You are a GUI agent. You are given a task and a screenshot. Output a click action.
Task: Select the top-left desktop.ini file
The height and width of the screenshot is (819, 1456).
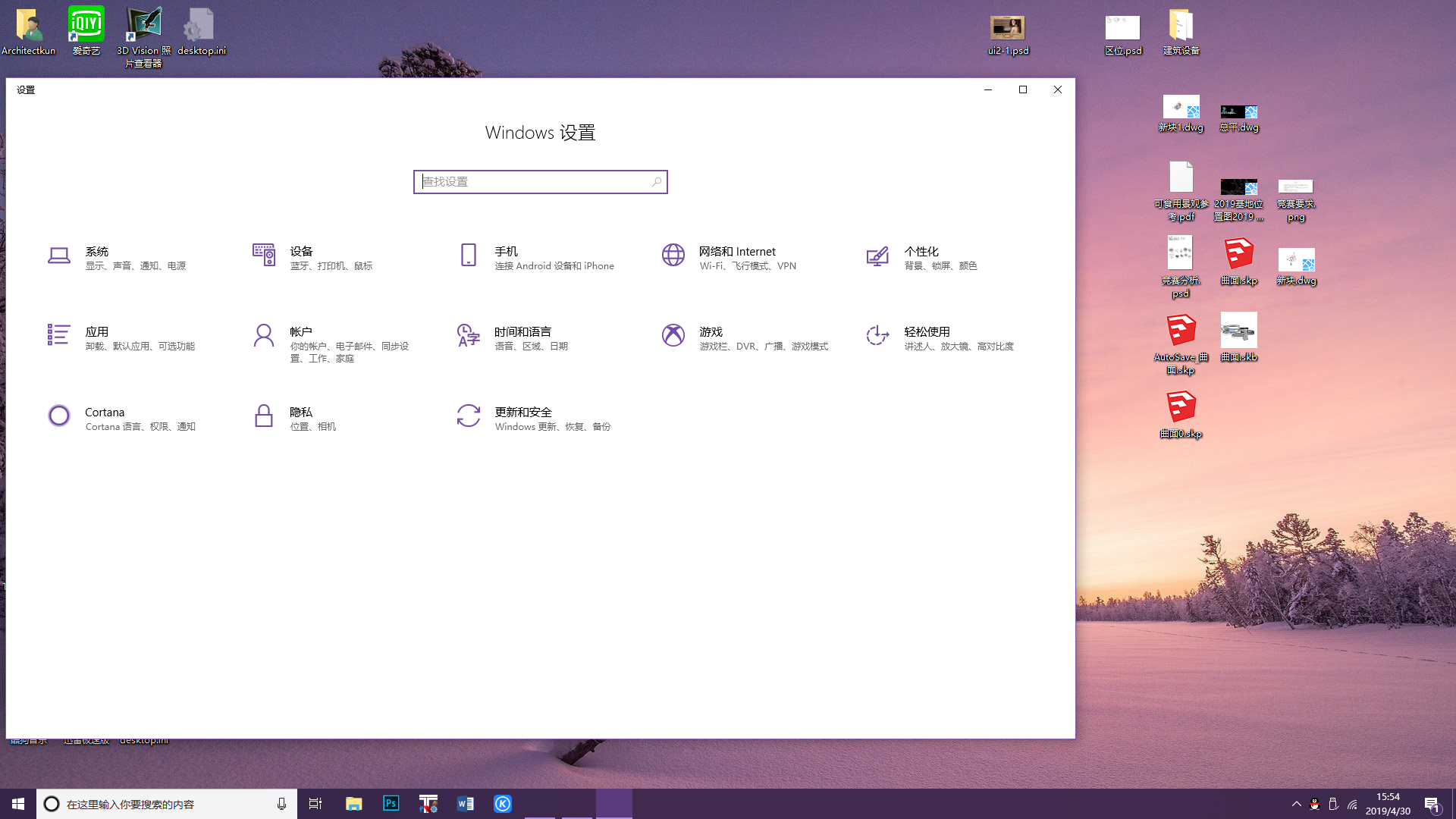pos(201,32)
